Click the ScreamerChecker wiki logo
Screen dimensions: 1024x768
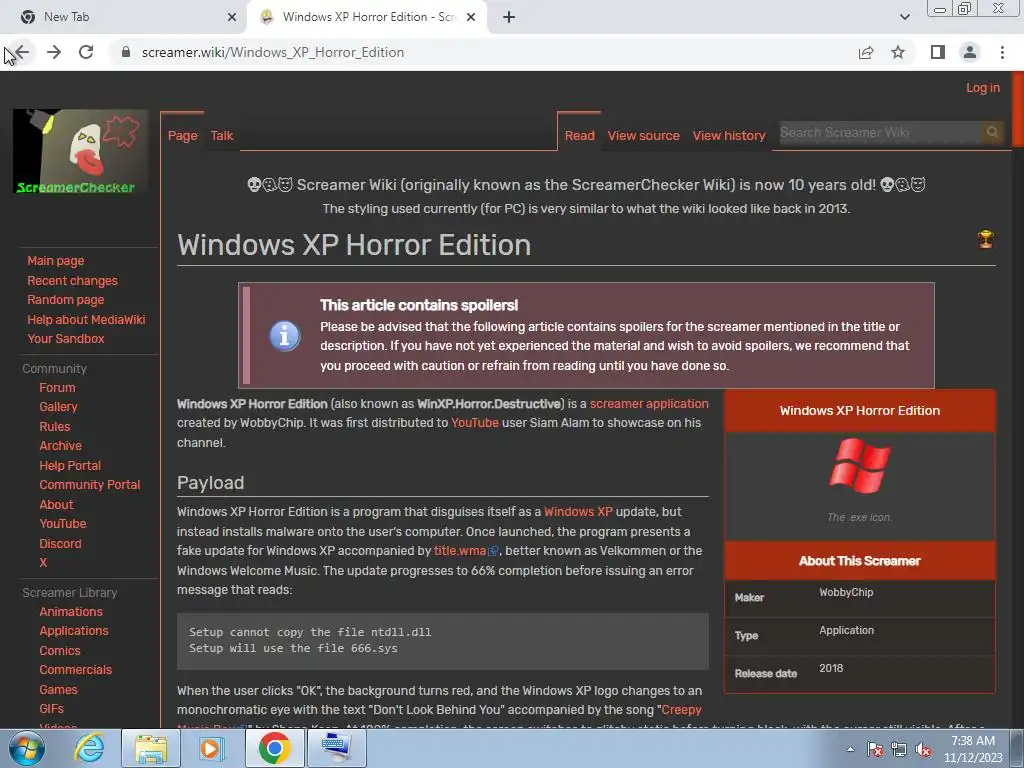80,152
